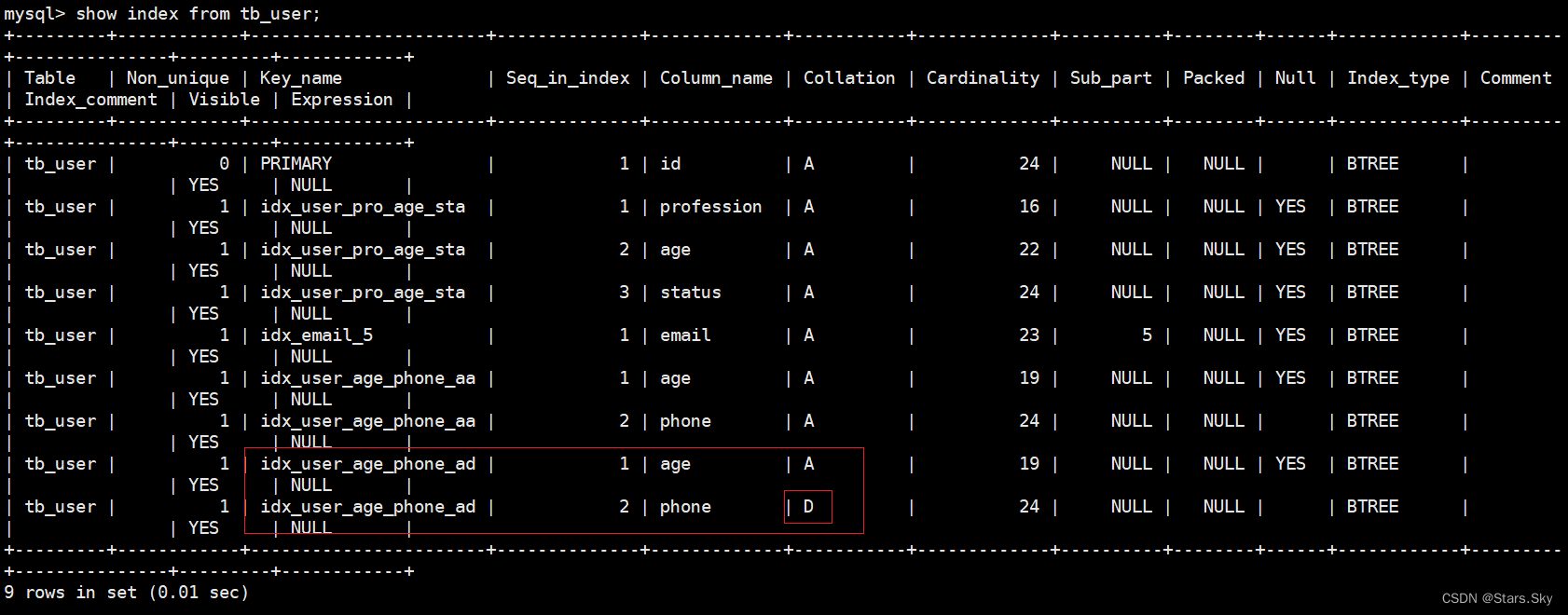Click the 'Packed' column header
Screen dimensions: 1568x615
pyautogui.click(x=1214, y=78)
